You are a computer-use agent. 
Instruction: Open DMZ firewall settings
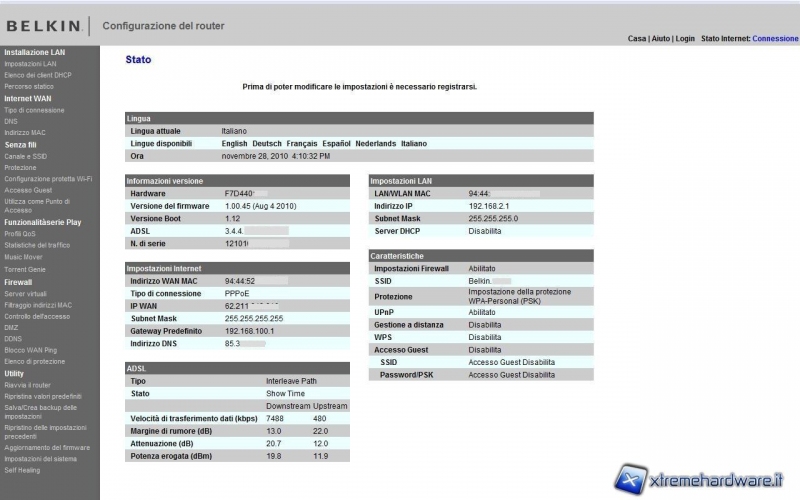(12, 327)
